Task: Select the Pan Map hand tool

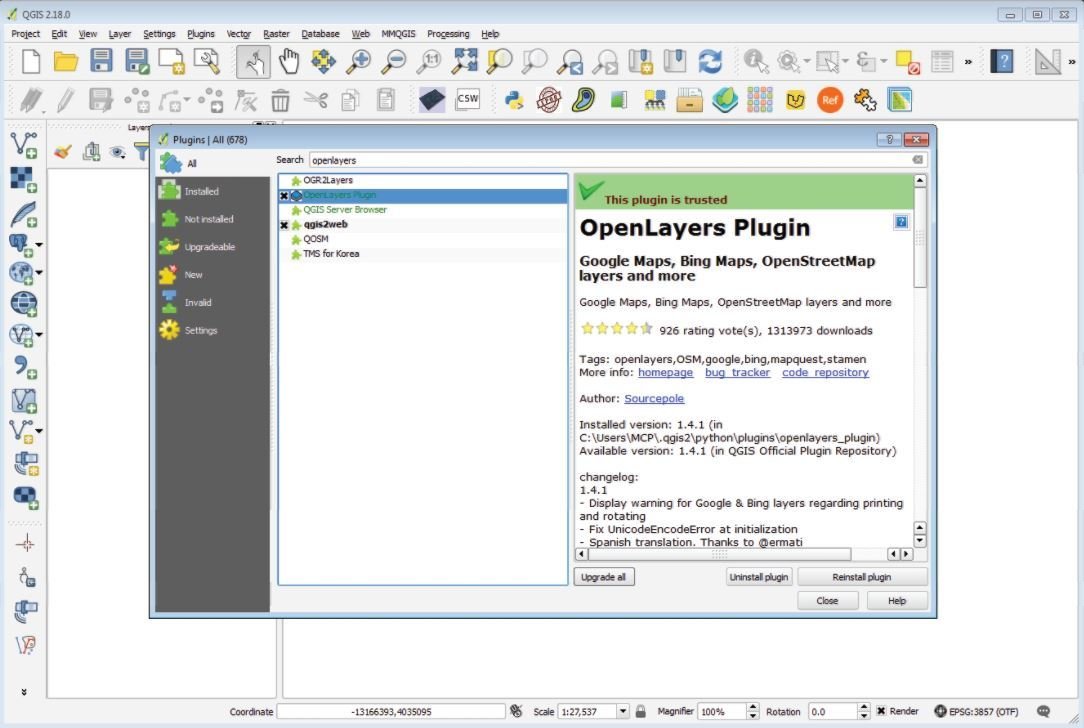Action: pyautogui.click(x=289, y=62)
